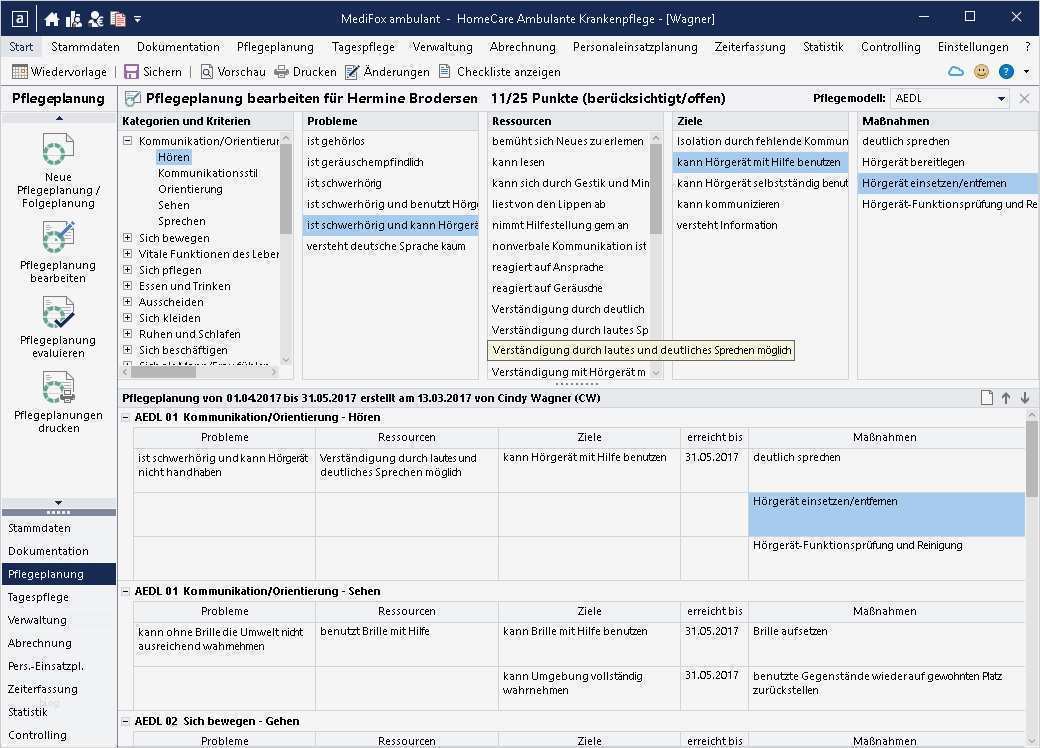Click the Vorschau preview icon

click(x=207, y=72)
